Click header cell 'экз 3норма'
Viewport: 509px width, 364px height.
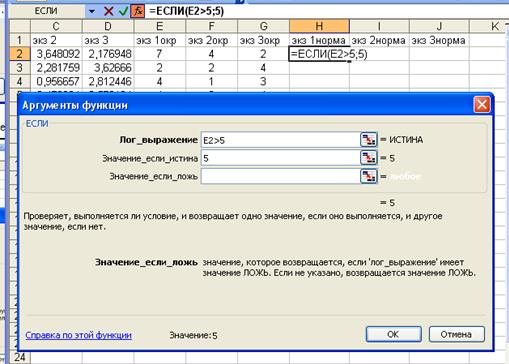(439, 40)
